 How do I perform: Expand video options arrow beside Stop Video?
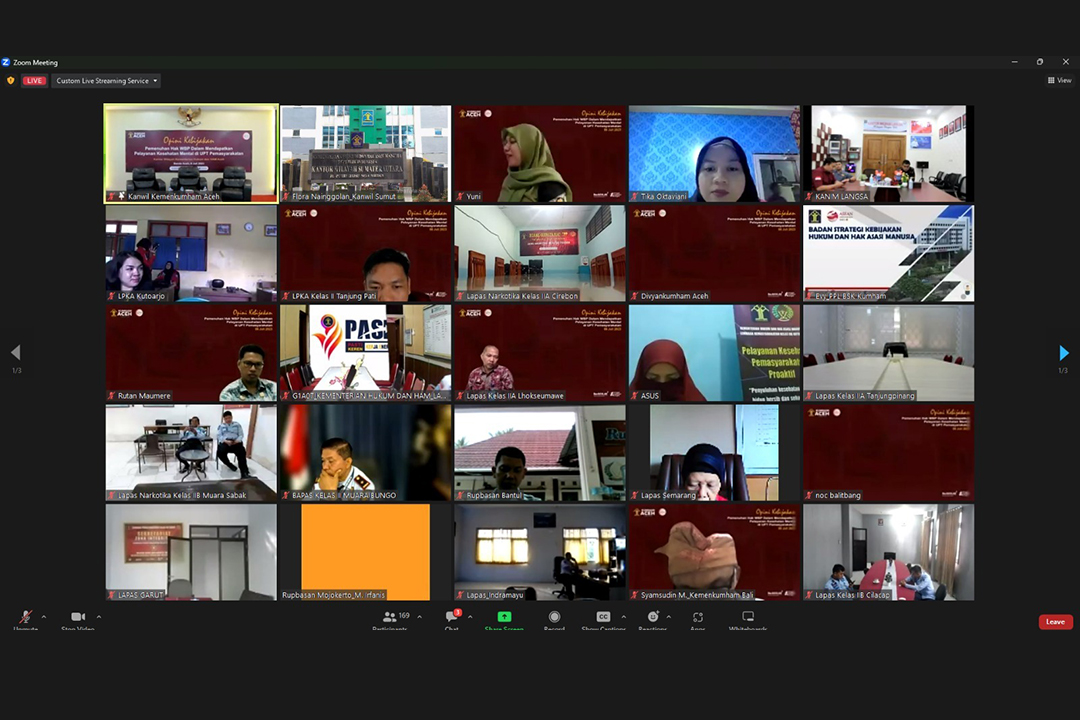98,617
